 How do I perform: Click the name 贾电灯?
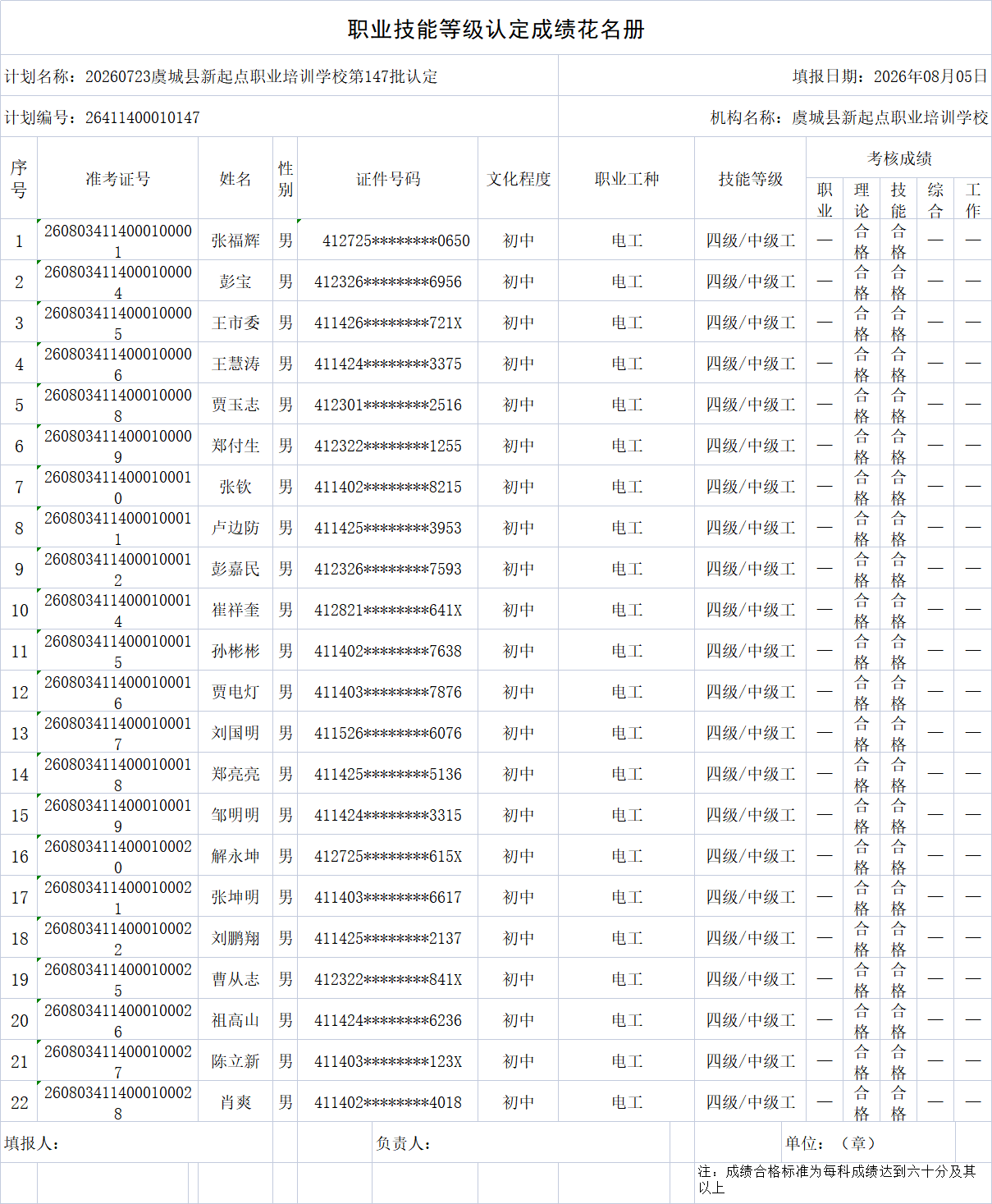click(x=235, y=692)
